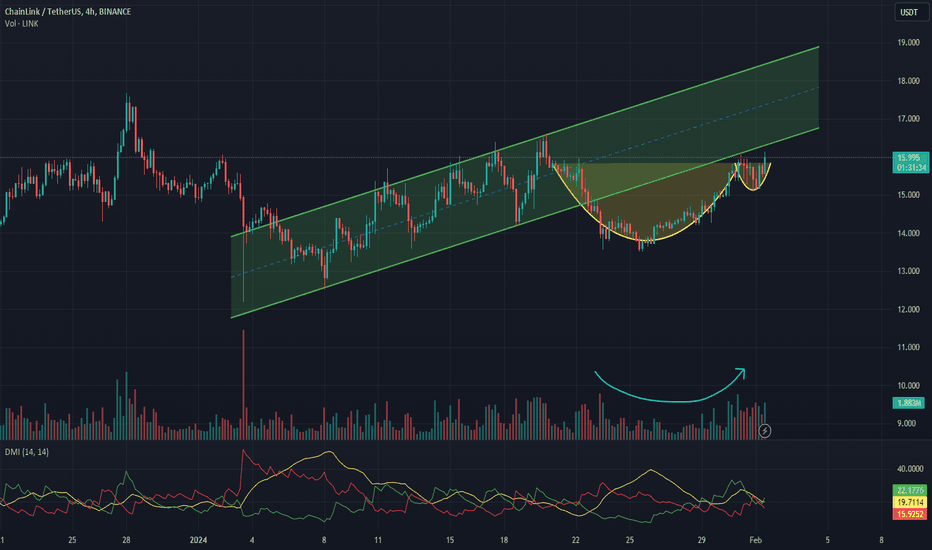Click the 40.0000 DMI axis label
This screenshot has width=932, height=550.
coord(910,469)
